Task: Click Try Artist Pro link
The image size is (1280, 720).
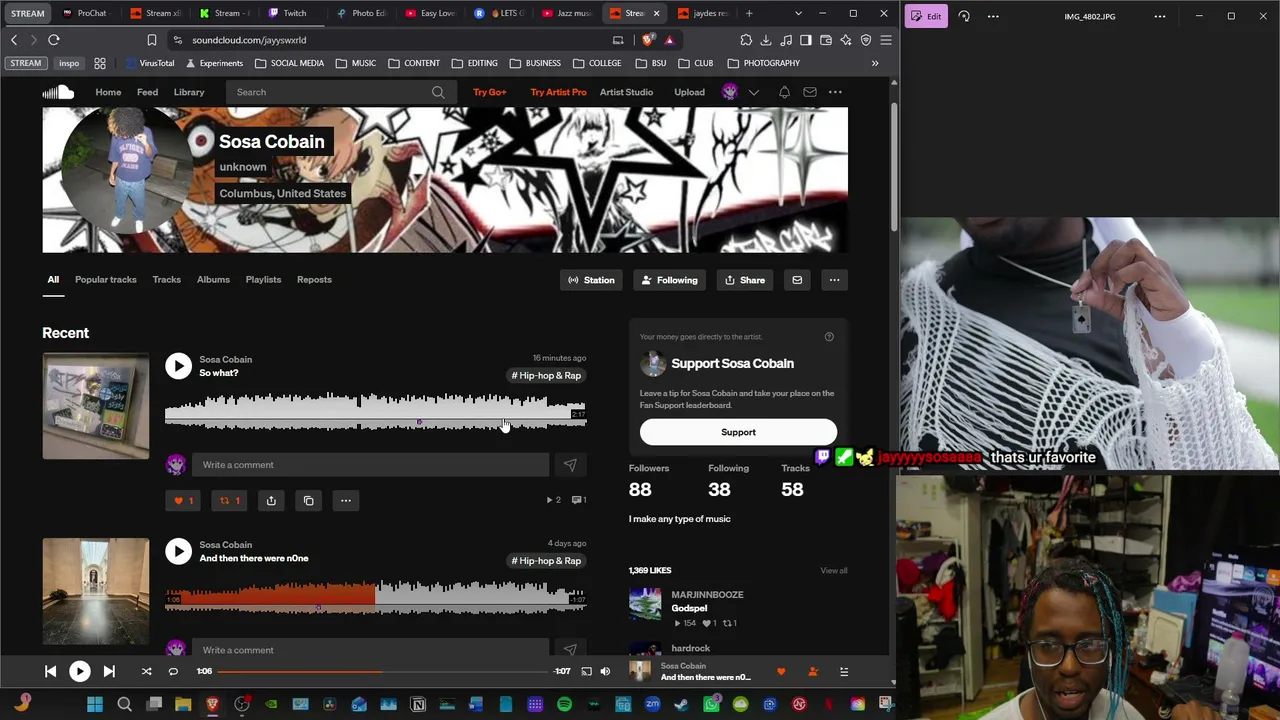Action: pyautogui.click(x=558, y=92)
